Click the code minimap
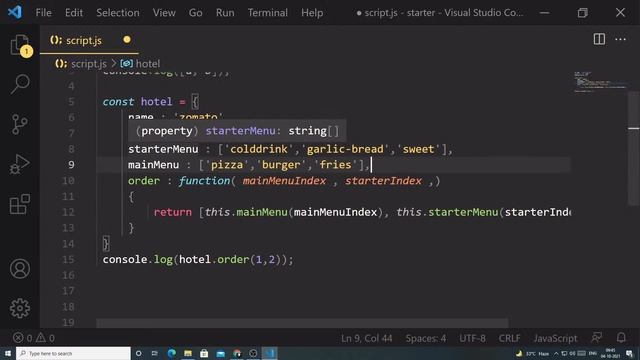This screenshot has width=640, height=360. (599, 82)
